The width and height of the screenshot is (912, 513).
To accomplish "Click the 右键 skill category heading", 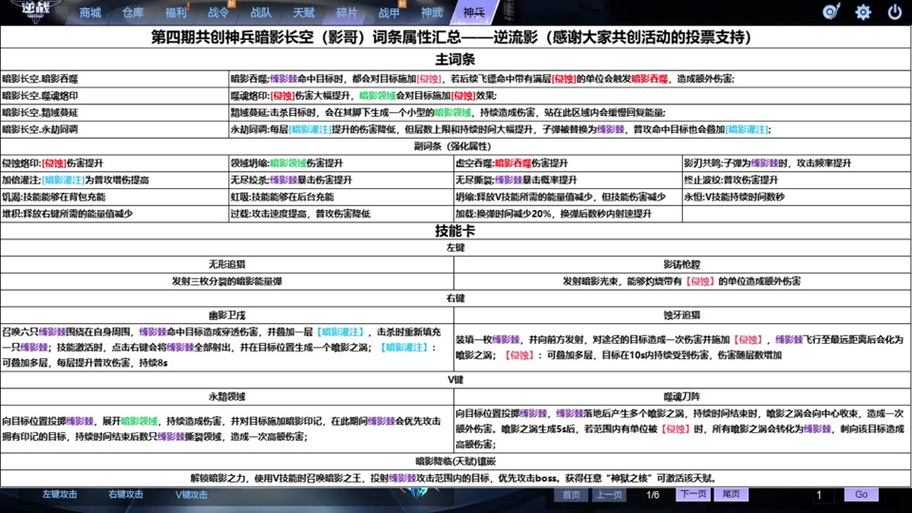I will click(x=455, y=298).
